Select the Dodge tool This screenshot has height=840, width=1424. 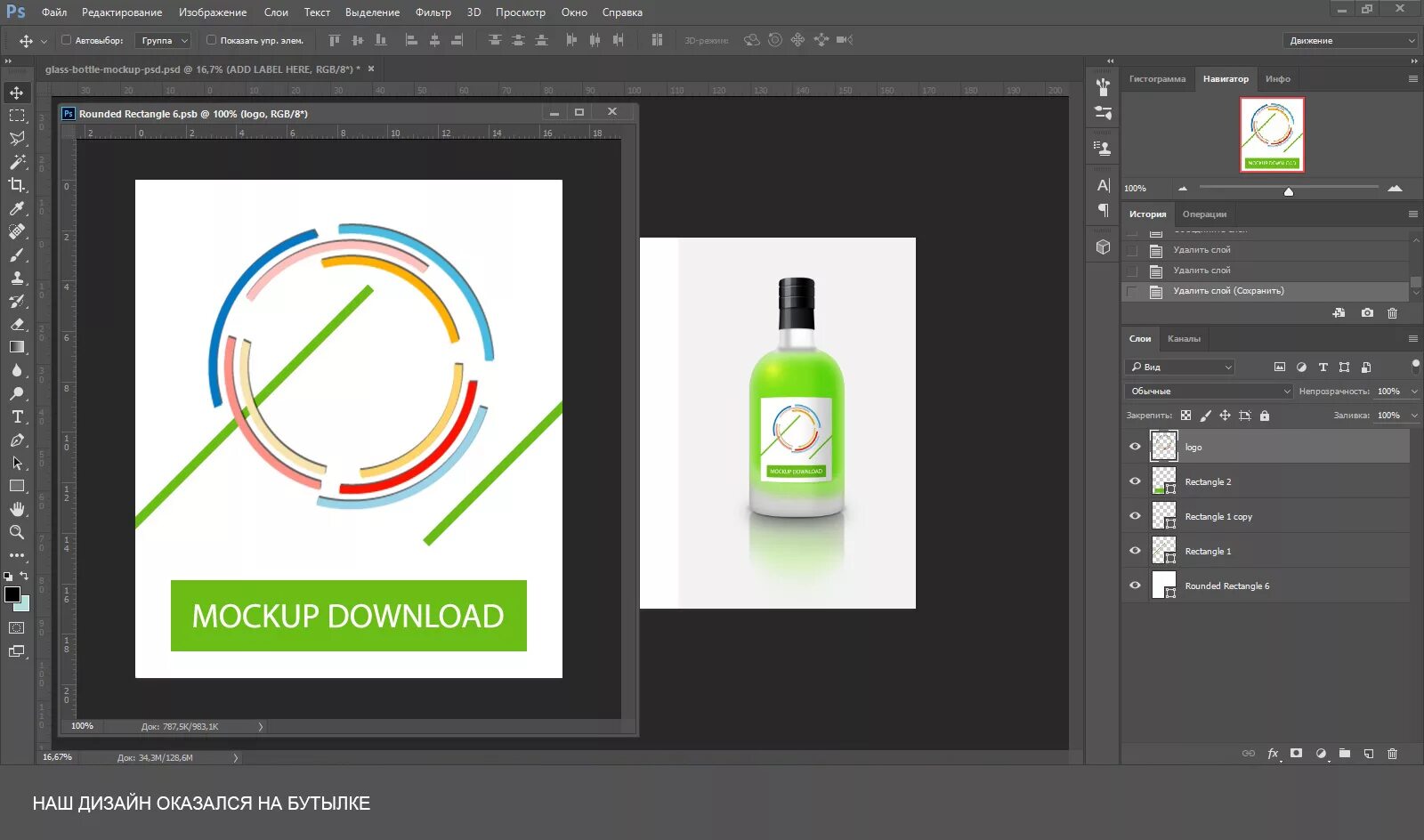coord(17,393)
